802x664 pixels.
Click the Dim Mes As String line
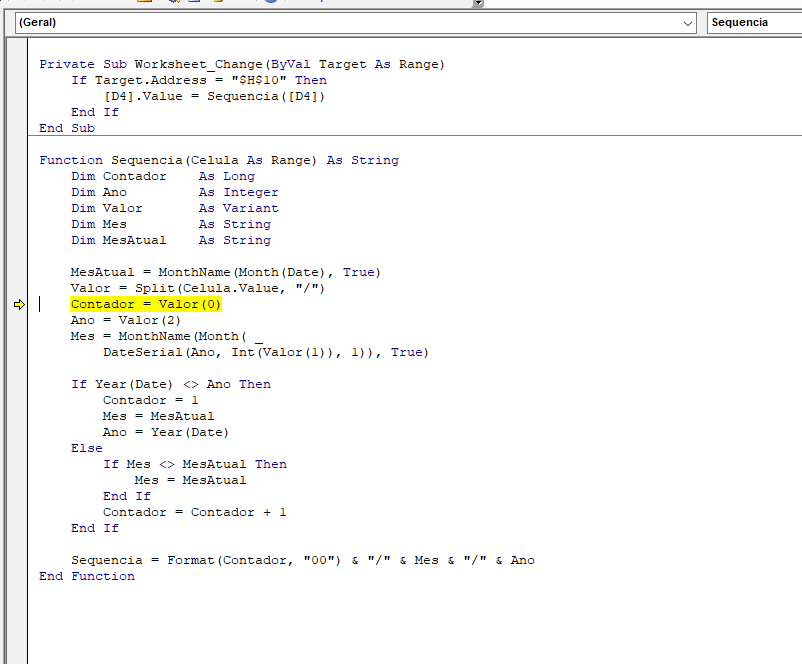pos(171,224)
